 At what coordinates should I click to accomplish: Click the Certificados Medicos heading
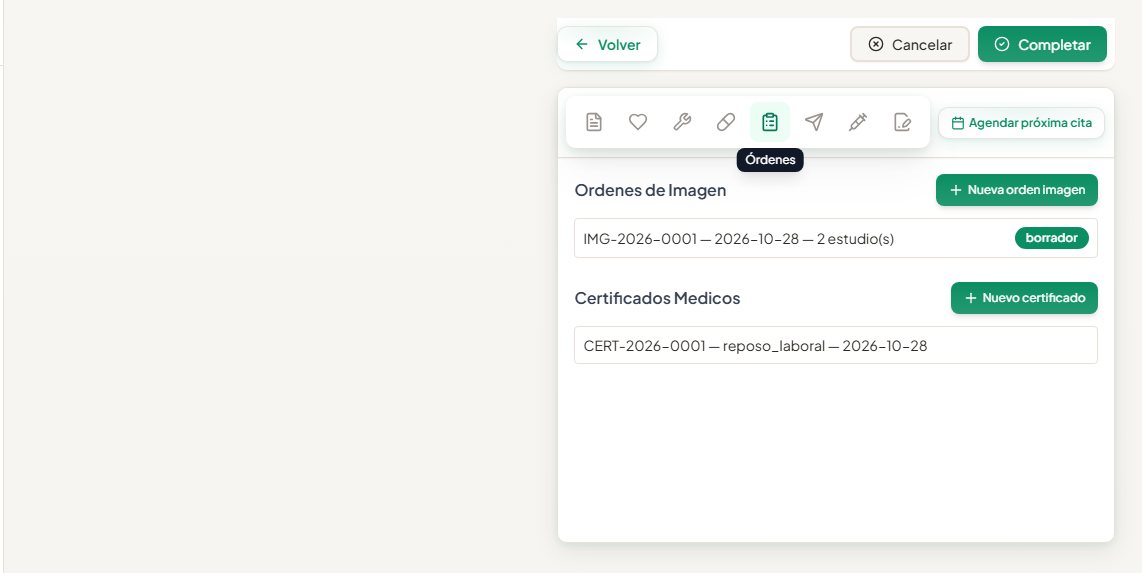(657, 298)
